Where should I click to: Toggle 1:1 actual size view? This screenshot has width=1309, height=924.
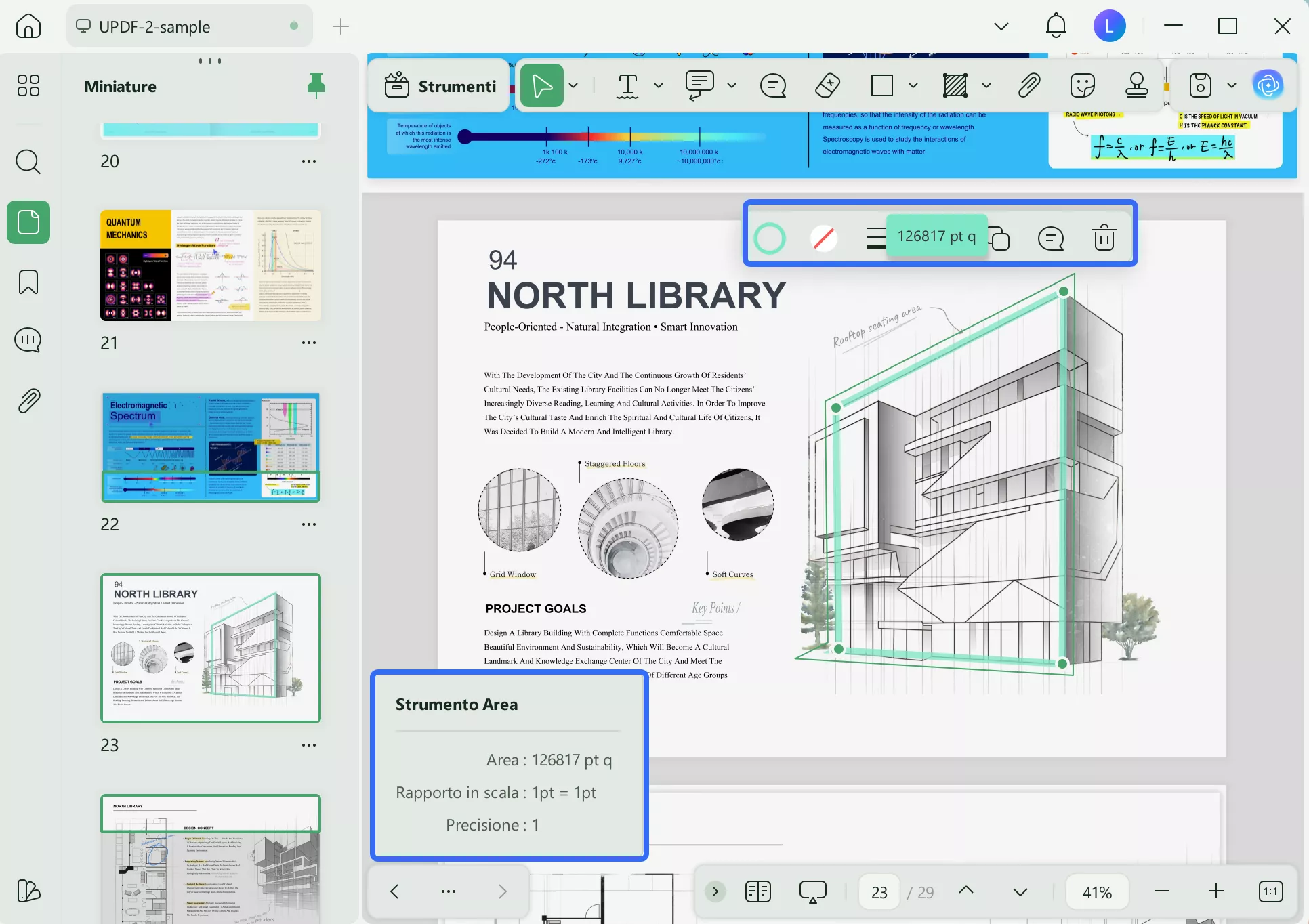(1270, 891)
